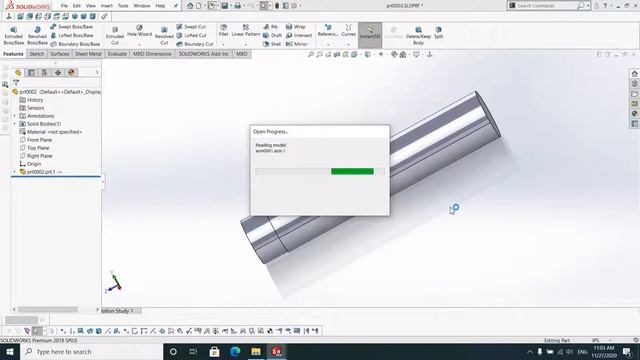Open the Curves dropdown arrow
Screen dimensions: 640x360
click(348, 44)
